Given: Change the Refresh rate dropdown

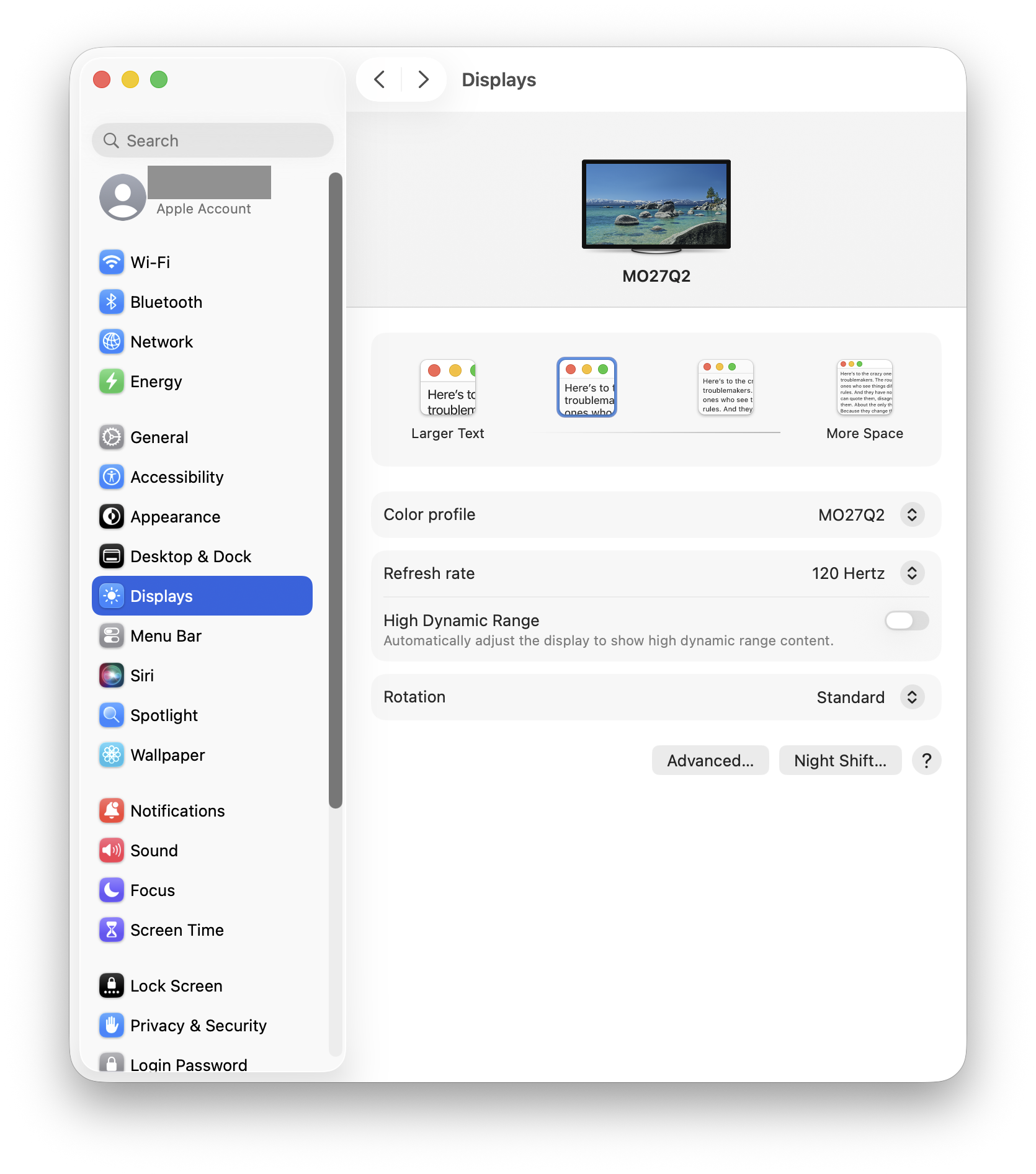Looking at the screenshot, I should pos(912,573).
